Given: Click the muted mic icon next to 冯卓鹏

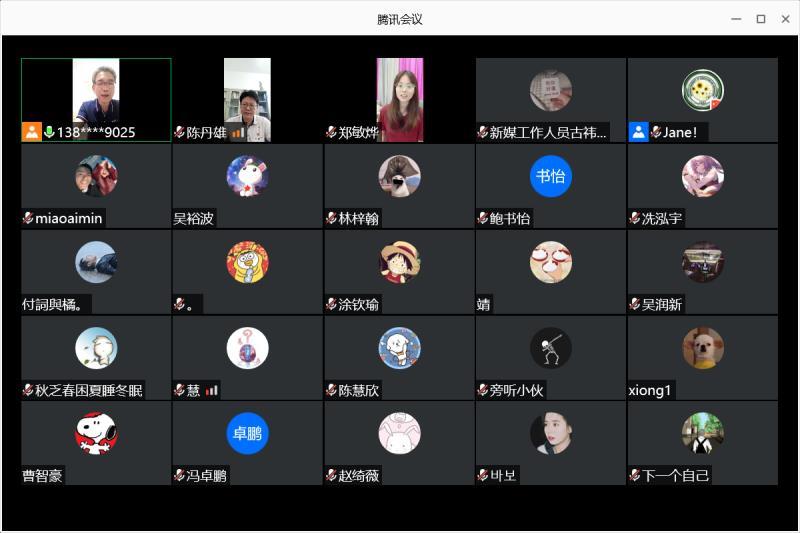Looking at the screenshot, I should pyautogui.click(x=179, y=476).
